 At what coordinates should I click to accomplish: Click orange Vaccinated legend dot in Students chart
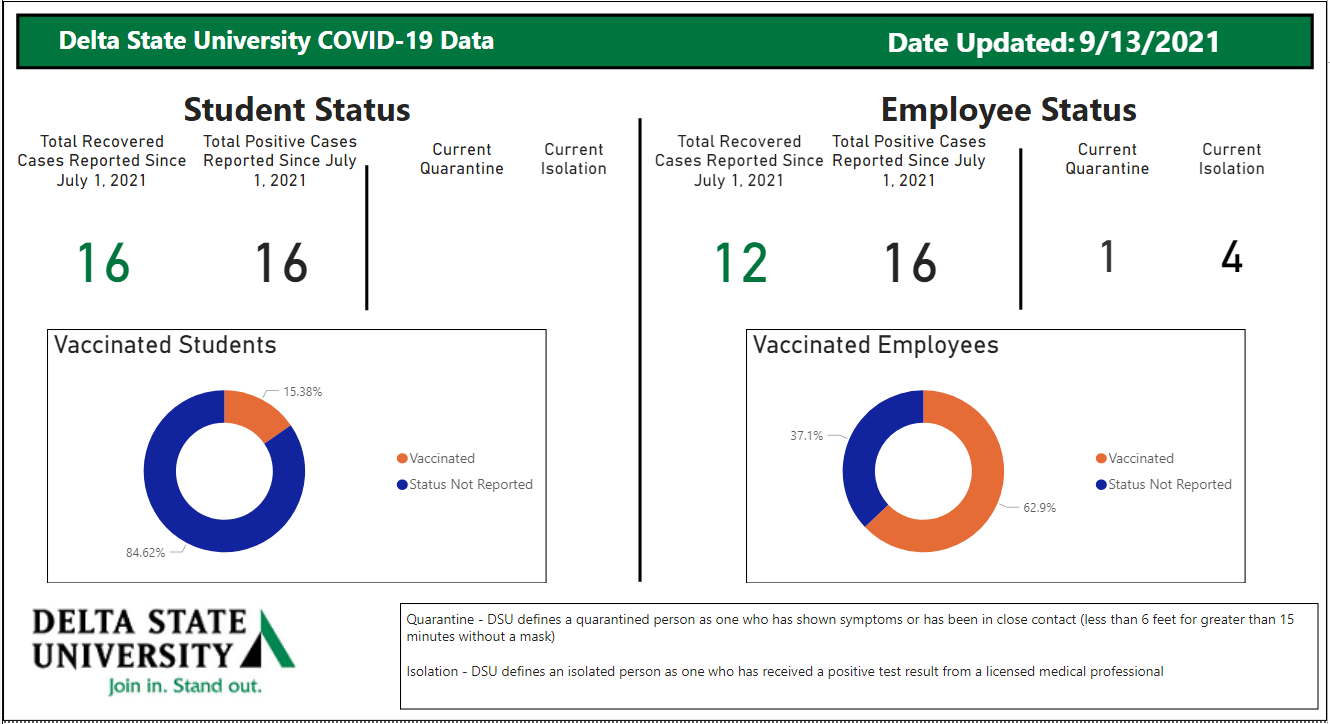(x=402, y=459)
